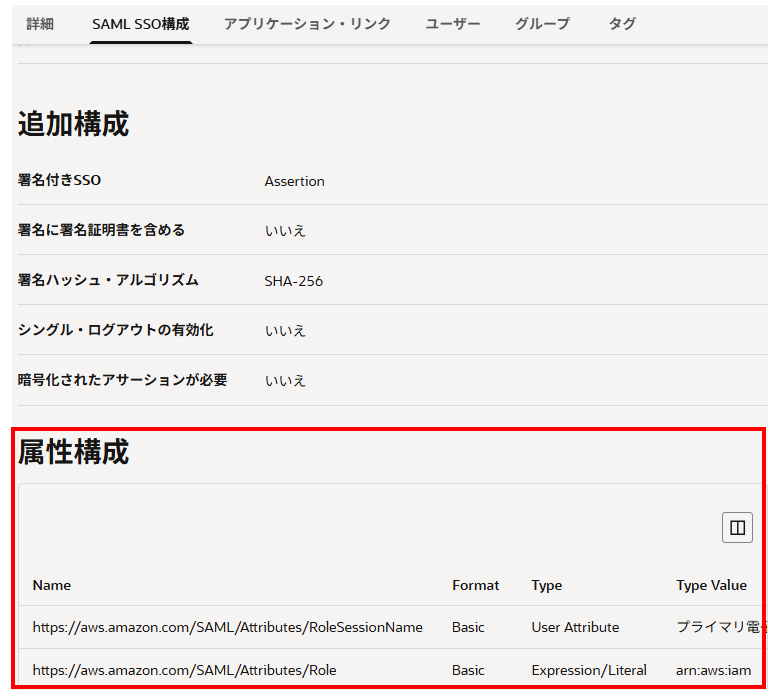This screenshot has width=775, height=699.
Task: Select the Attributes/Role URL row
Action: (184, 670)
